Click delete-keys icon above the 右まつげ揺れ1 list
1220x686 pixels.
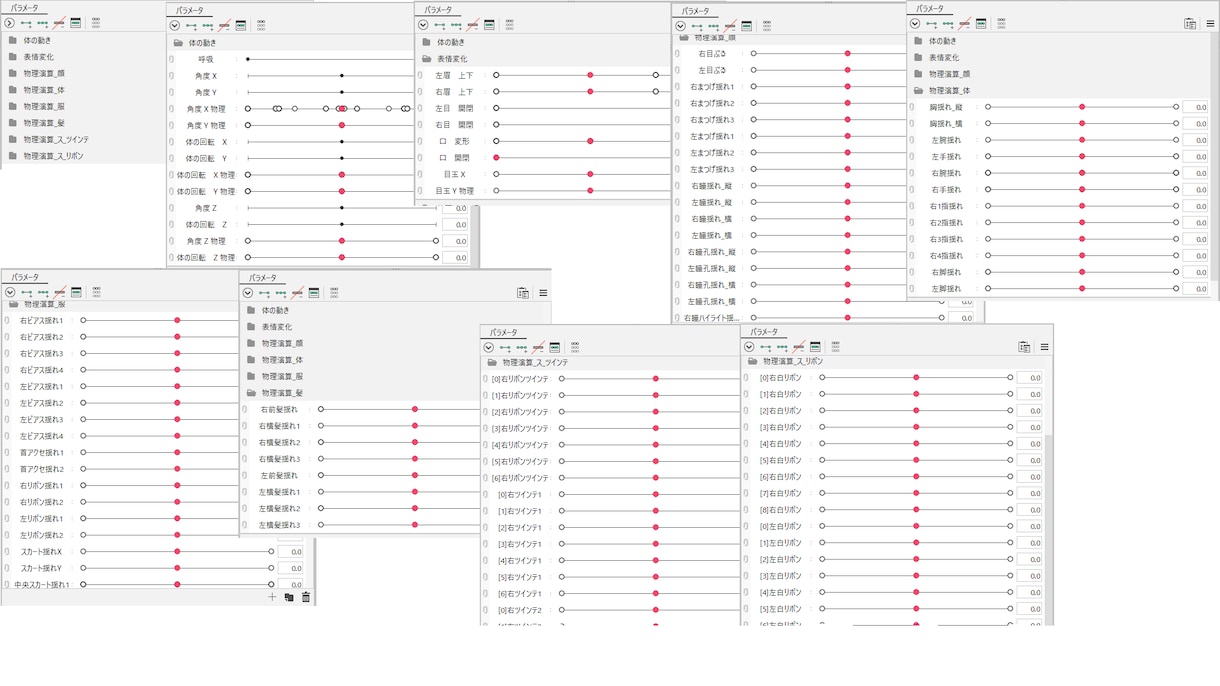point(730,26)
